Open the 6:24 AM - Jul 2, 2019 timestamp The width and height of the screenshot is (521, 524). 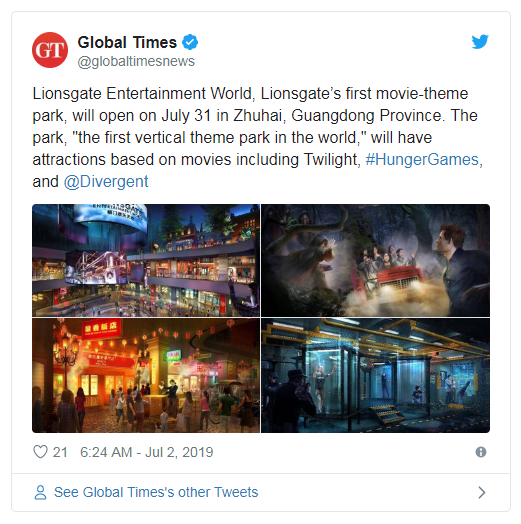[146, 452]
